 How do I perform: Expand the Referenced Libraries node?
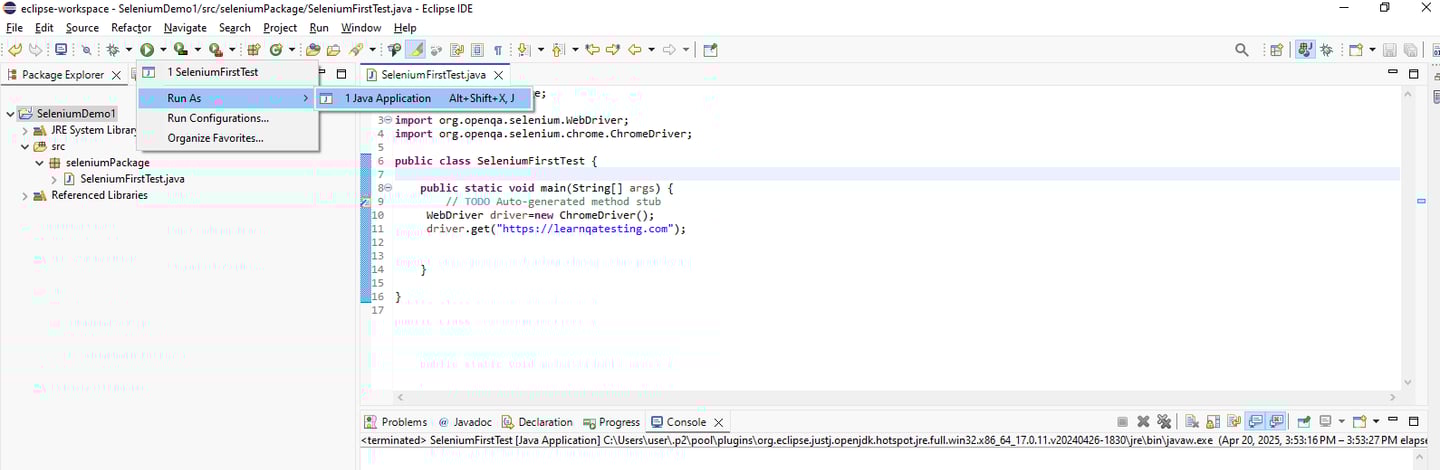tap(25, 195)
